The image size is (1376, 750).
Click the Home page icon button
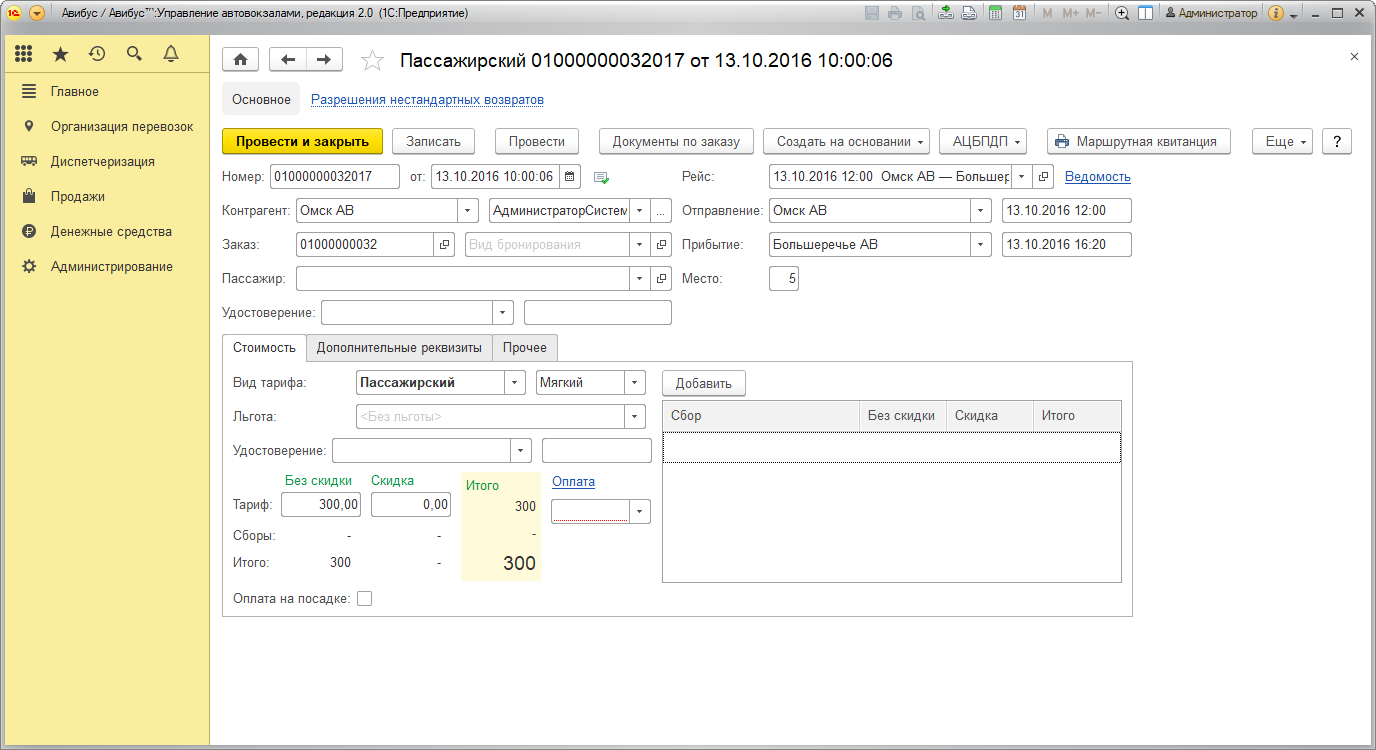pos(240,60)
